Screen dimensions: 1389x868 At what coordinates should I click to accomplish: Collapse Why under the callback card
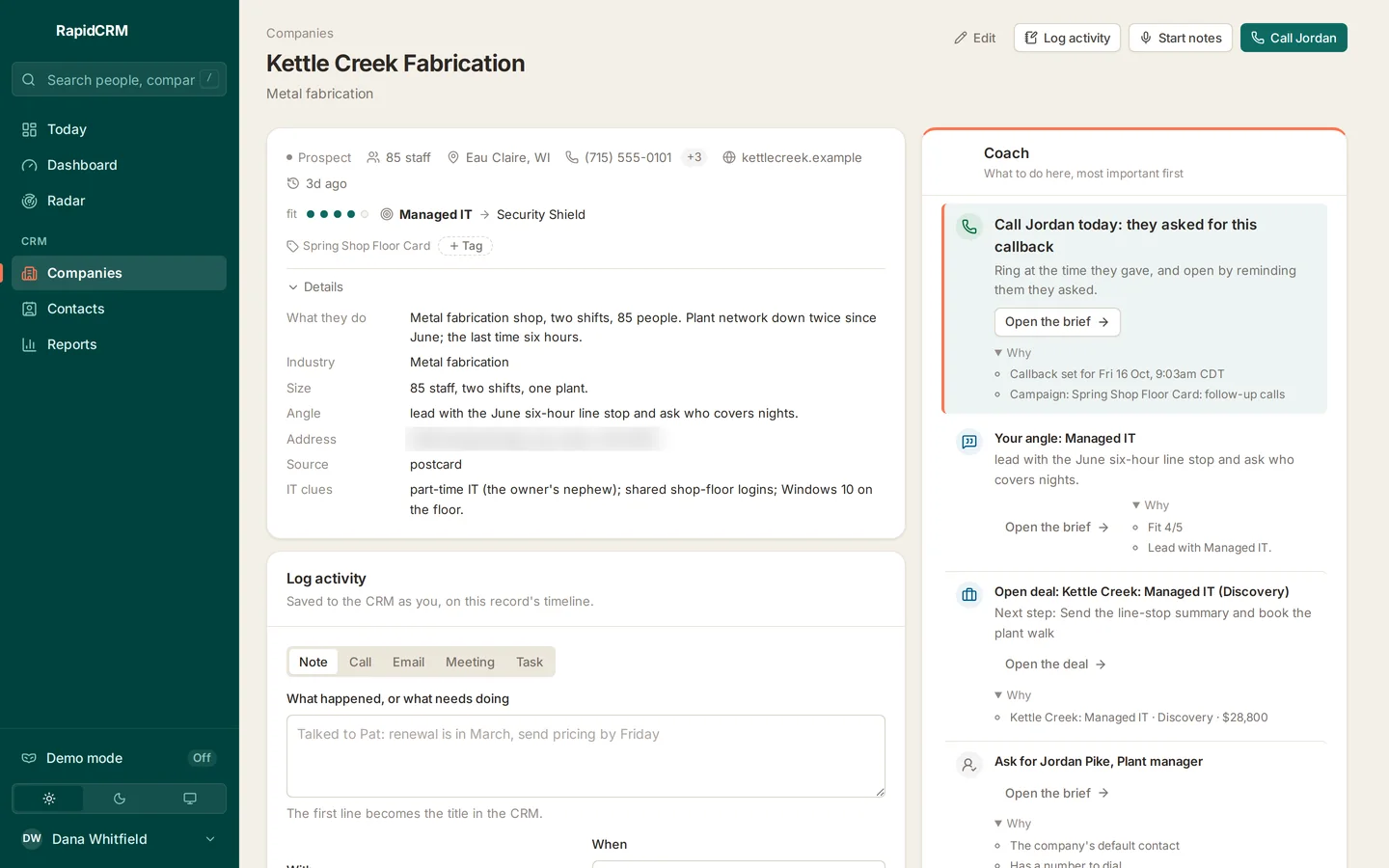pos(1013,353)
